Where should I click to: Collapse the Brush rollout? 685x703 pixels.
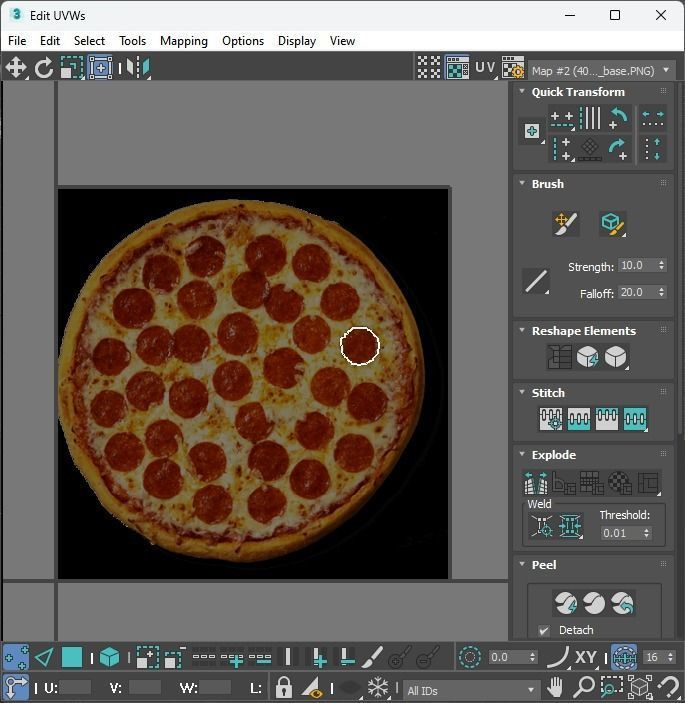tap(522, 183)
